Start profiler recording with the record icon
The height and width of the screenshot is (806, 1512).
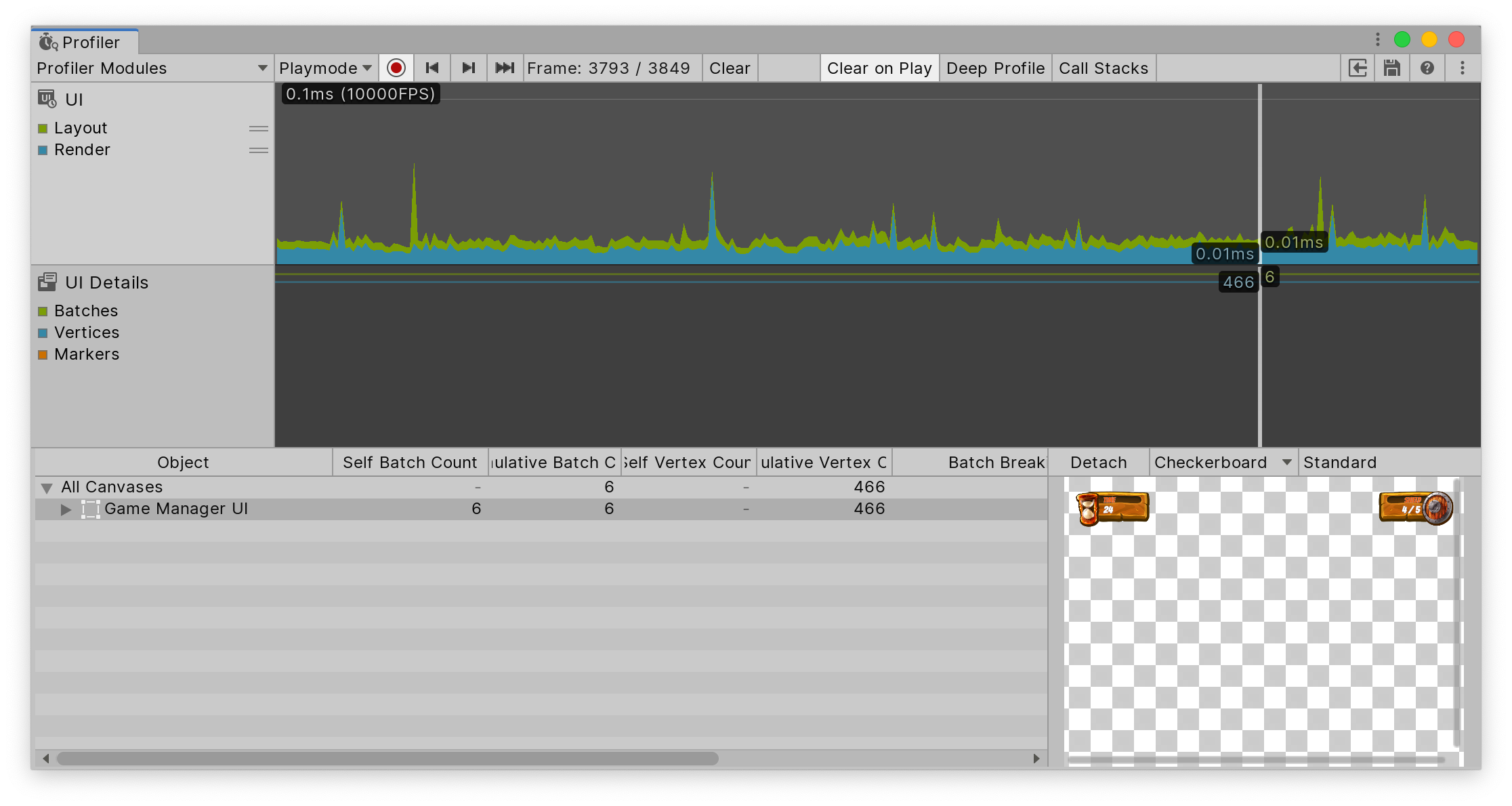[x=396, y=68]
